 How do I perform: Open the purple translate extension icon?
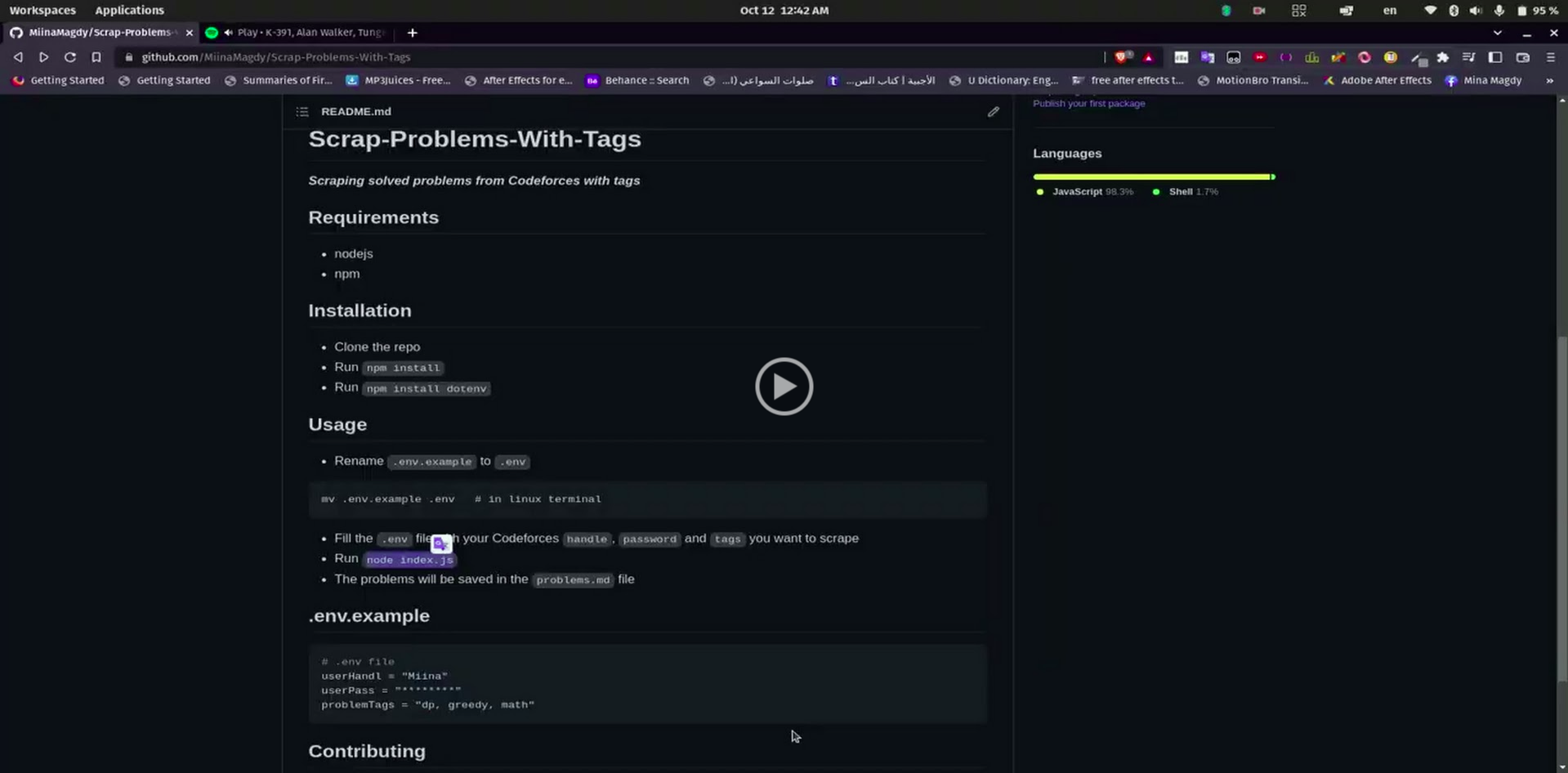[x=1208, y=57]
